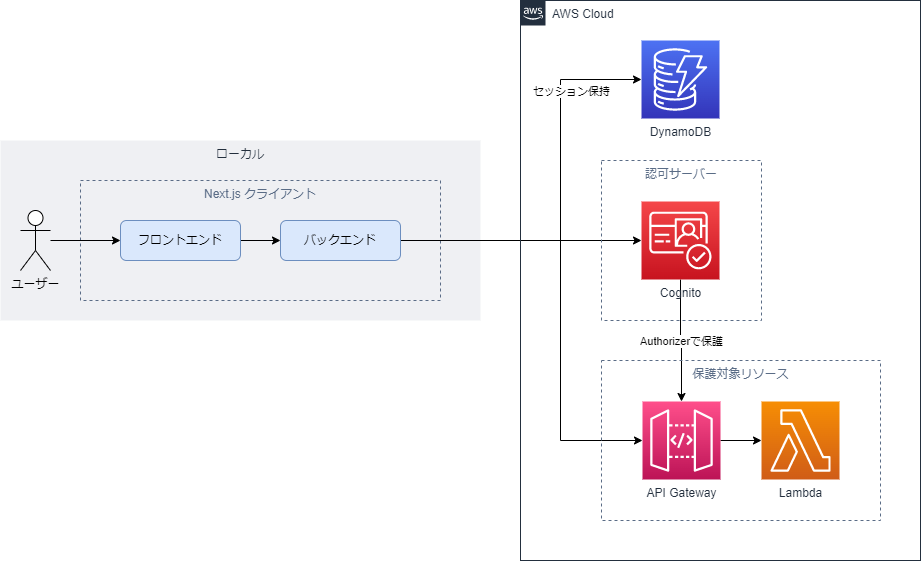Click the DynamoDB database icon
Screen dimensions: 921x561
(x=680, y=79)
